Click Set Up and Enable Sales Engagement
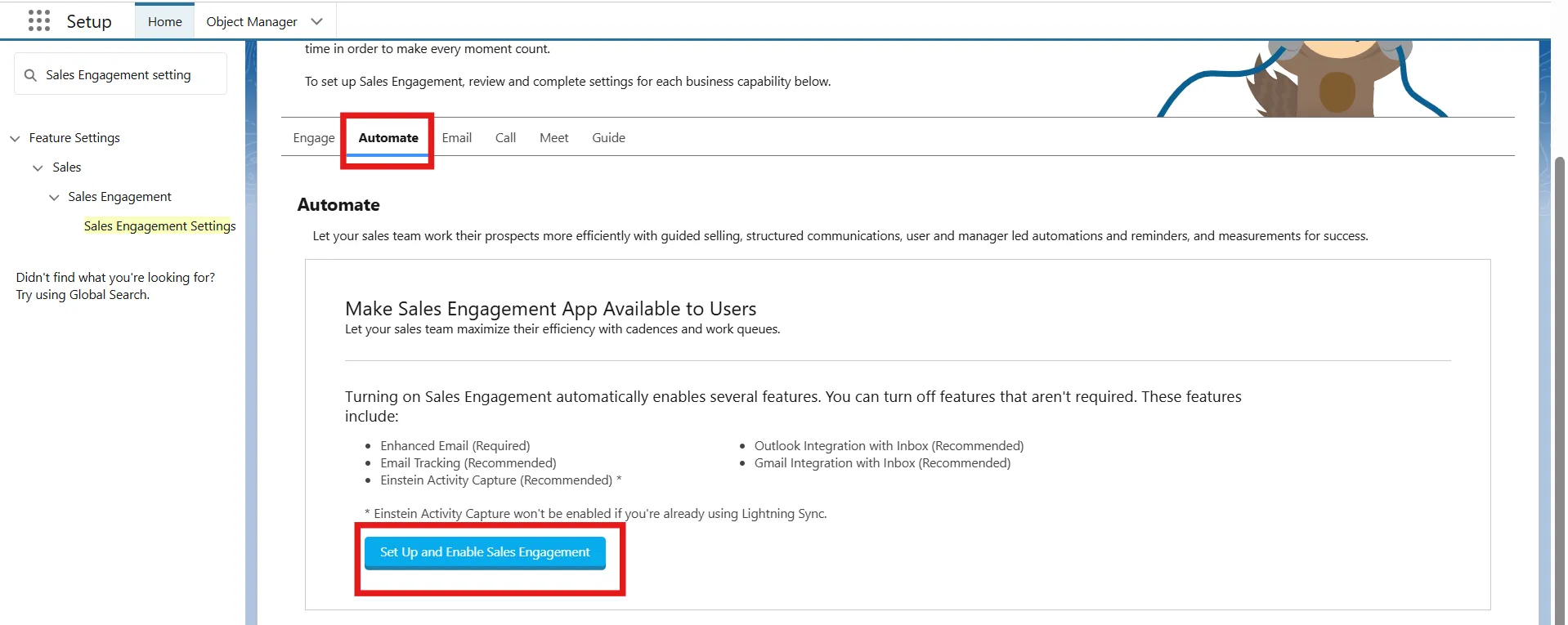The image size is (1568, 625). pos(485,552)
